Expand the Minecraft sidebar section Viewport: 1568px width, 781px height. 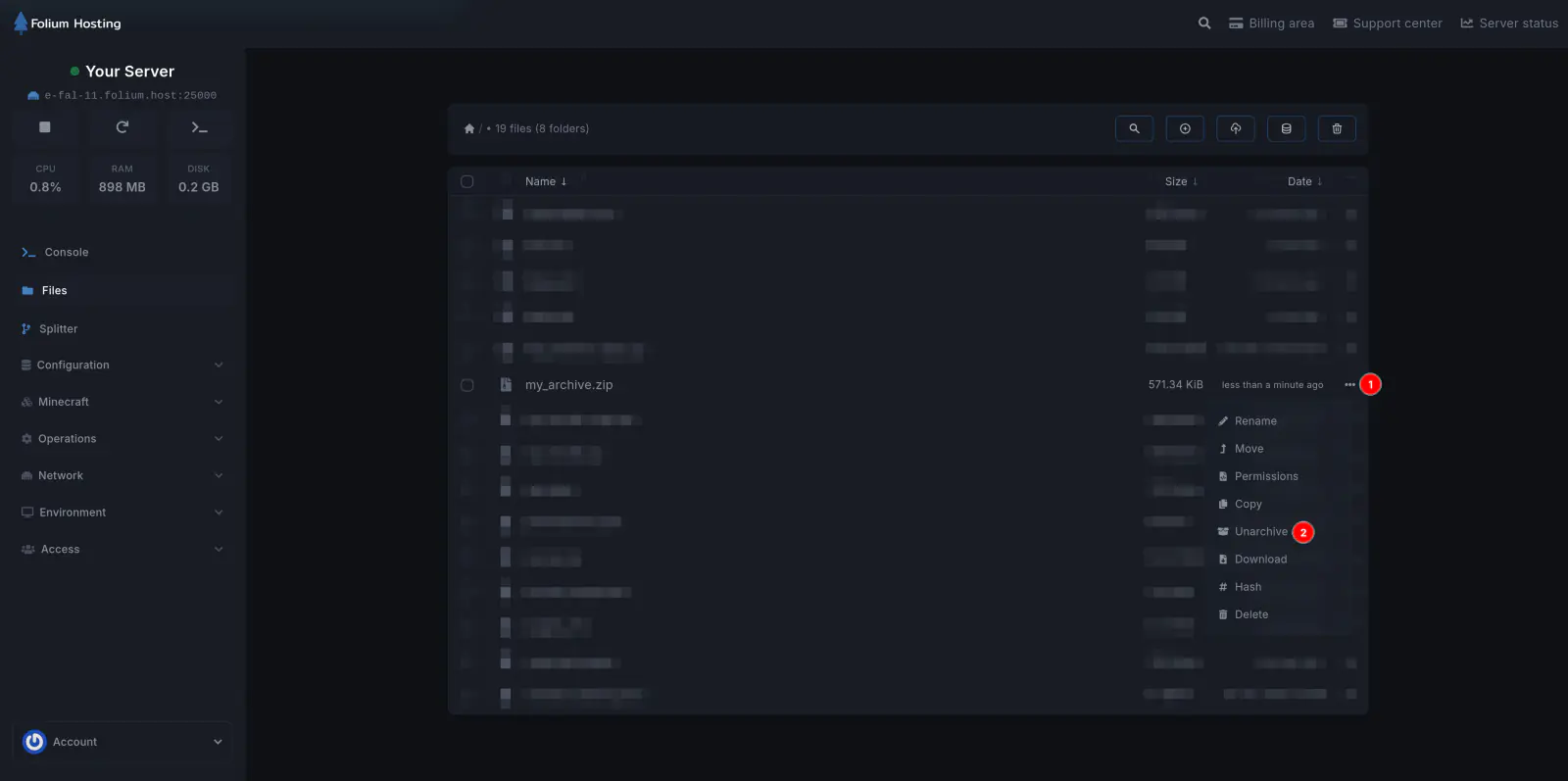[x=122, y=402]
